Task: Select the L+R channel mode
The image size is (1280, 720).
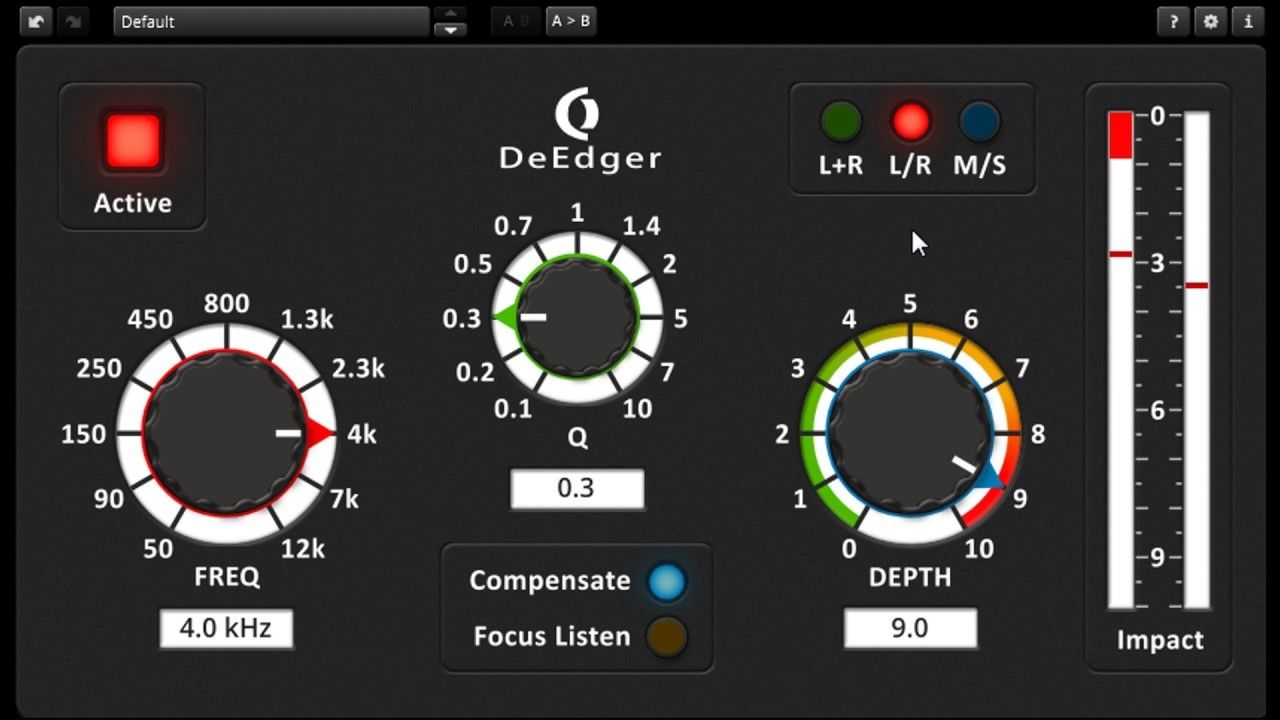Action: point(841,122)
